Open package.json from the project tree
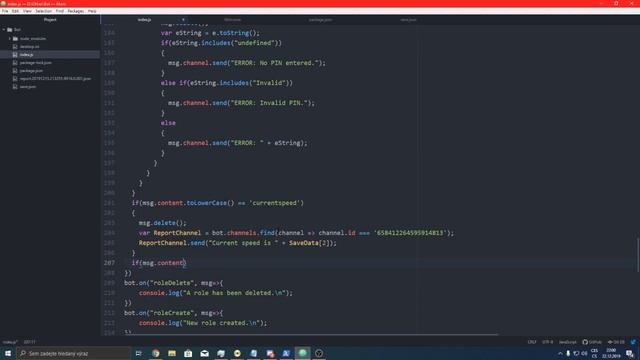This screenshot has width=640, height=360. [x=31, y=71]
